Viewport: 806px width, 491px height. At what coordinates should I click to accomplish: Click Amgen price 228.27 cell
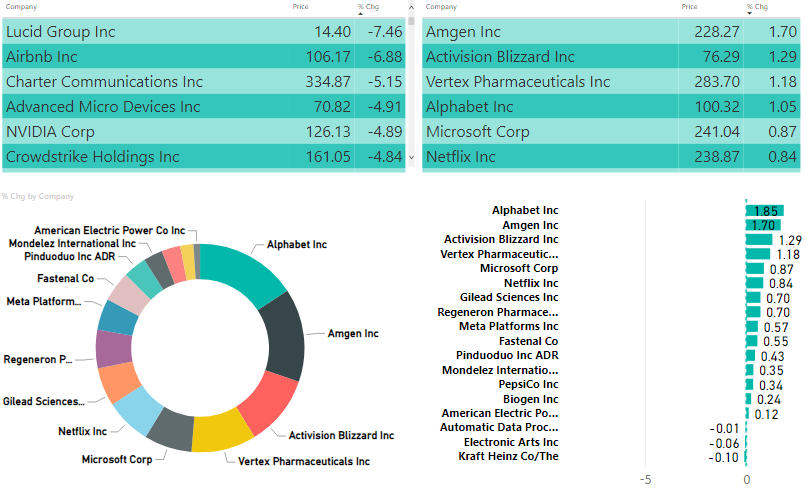(717, 31)
